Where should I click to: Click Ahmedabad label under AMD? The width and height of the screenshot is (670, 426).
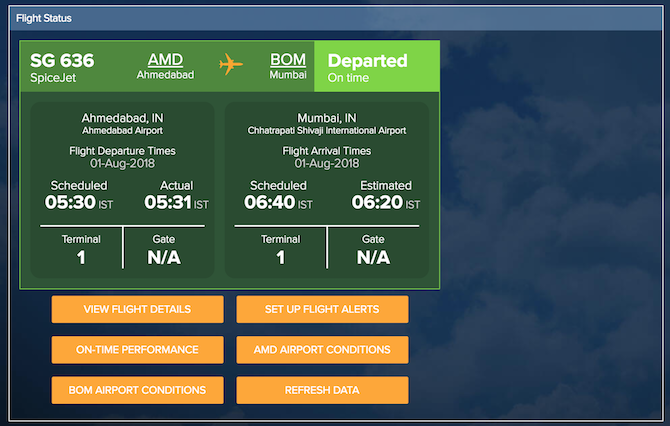coord(165,75)
